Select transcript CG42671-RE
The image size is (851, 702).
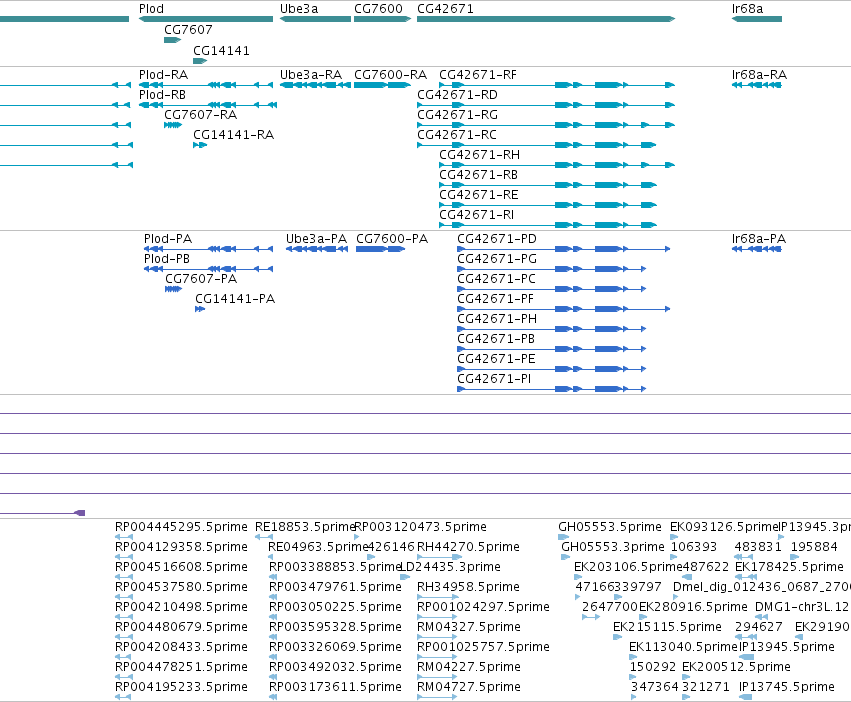coord(548,205)
